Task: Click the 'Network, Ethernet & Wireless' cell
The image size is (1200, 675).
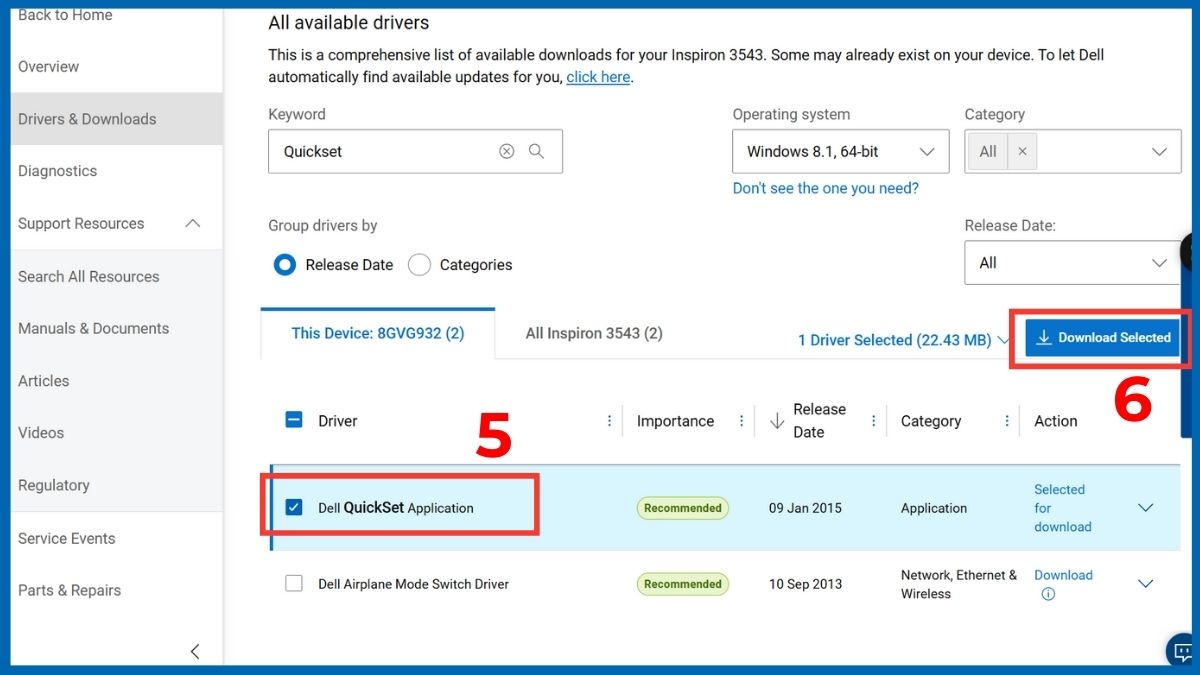Action: tap(959, 584)
